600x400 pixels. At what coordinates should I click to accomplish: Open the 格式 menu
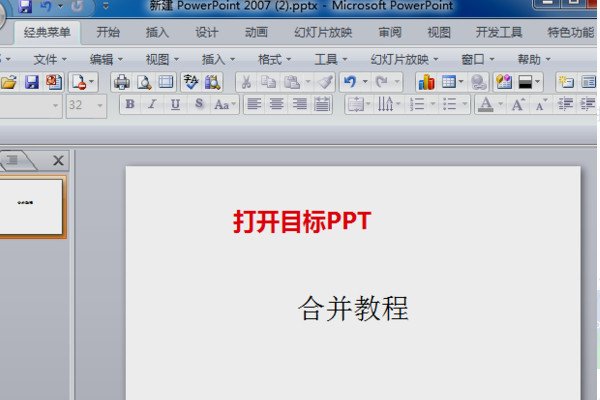click(x=274, y=59)
